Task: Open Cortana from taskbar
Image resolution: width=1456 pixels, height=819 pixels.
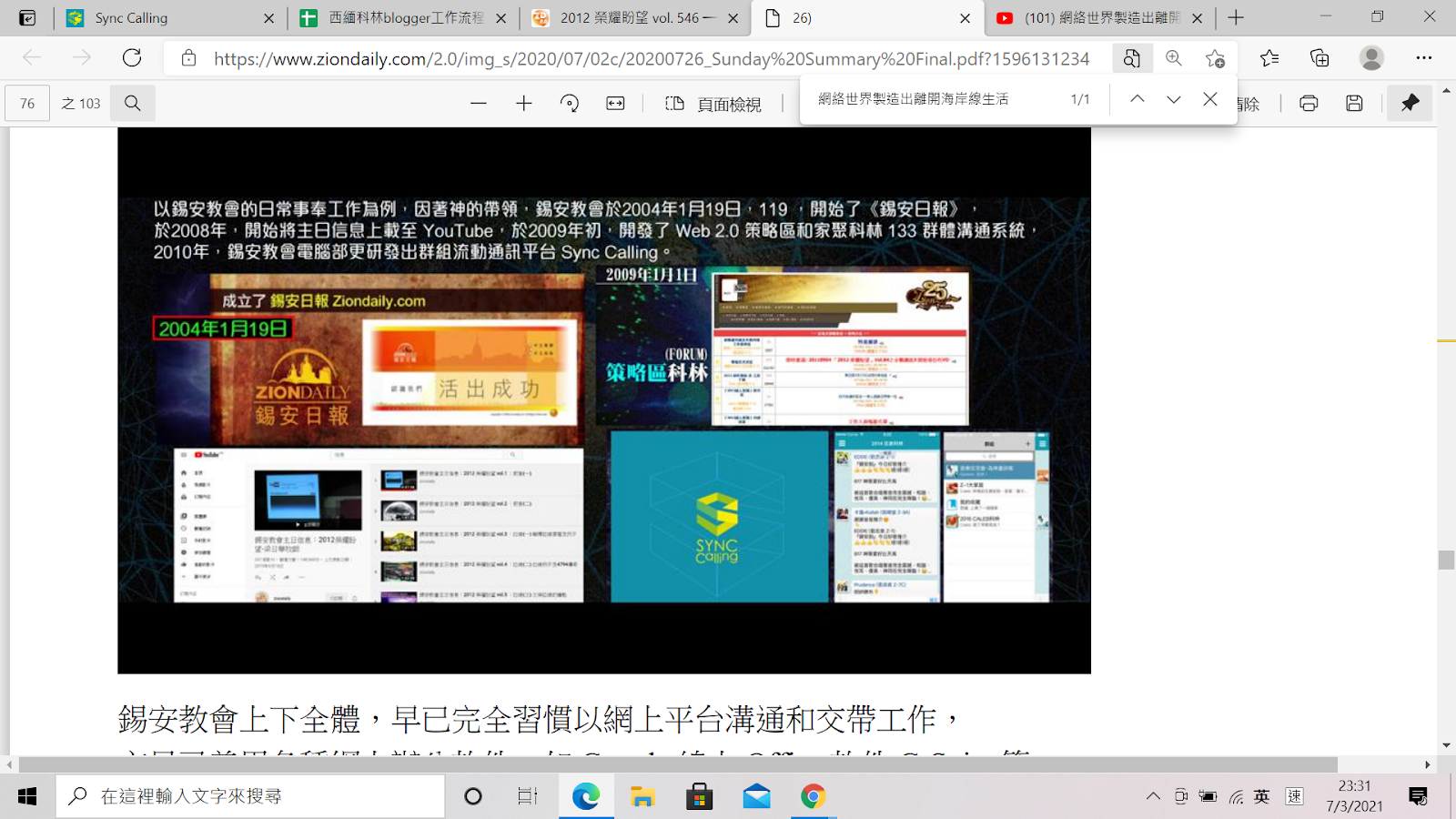Action: [473, 796]
